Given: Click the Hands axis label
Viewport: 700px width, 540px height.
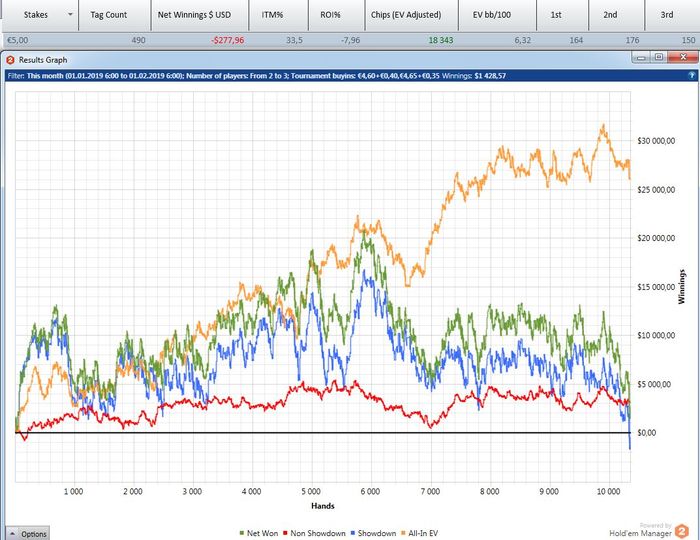Looking at the screenshot, I should pos(322,506).
